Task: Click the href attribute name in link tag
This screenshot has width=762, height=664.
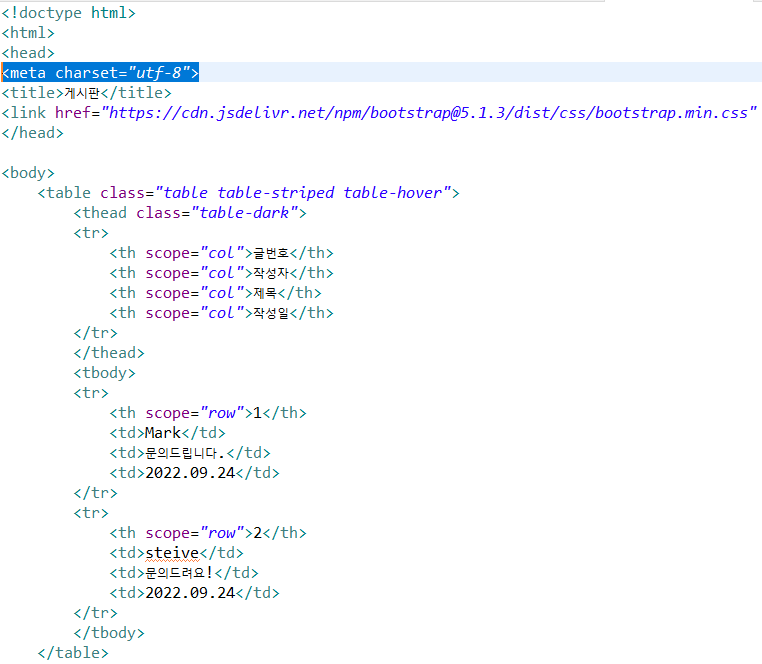Action: coord(73,113)
